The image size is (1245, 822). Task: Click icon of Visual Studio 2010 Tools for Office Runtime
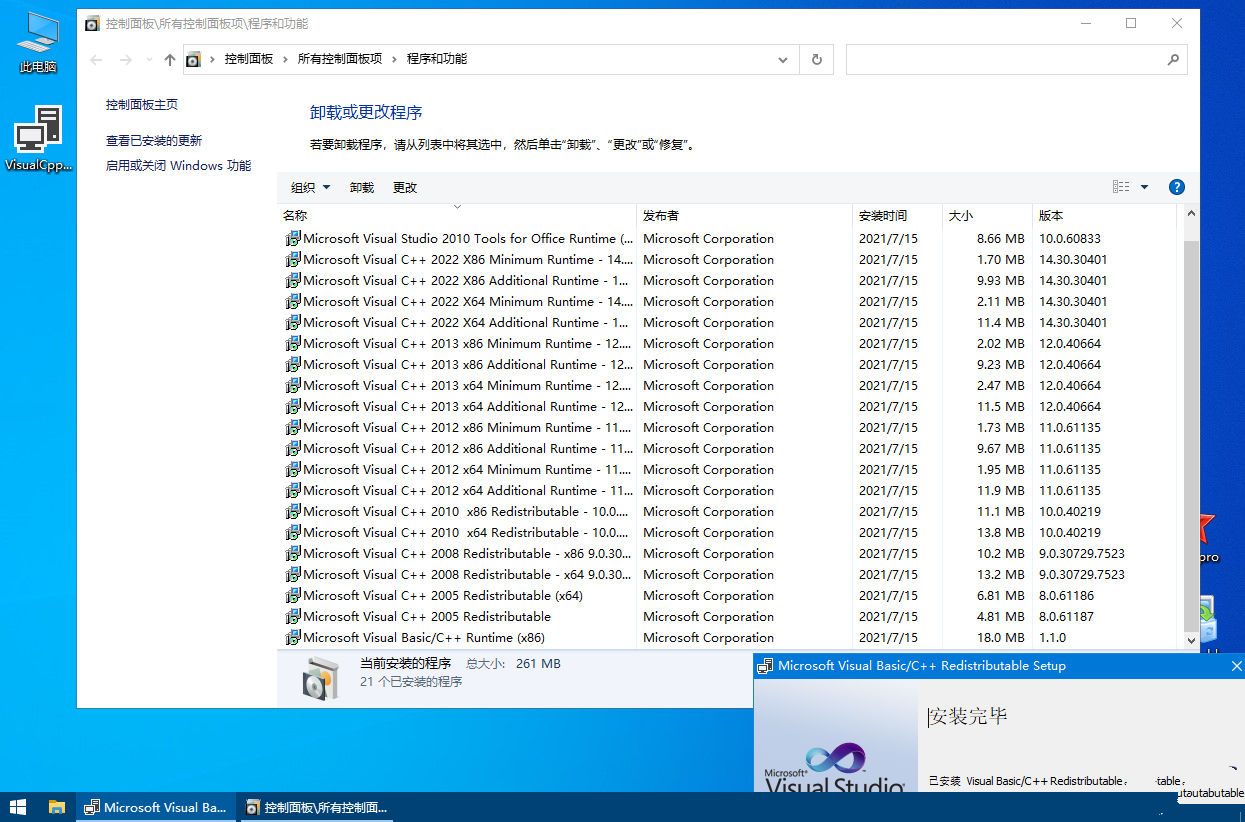pos(293,239)
